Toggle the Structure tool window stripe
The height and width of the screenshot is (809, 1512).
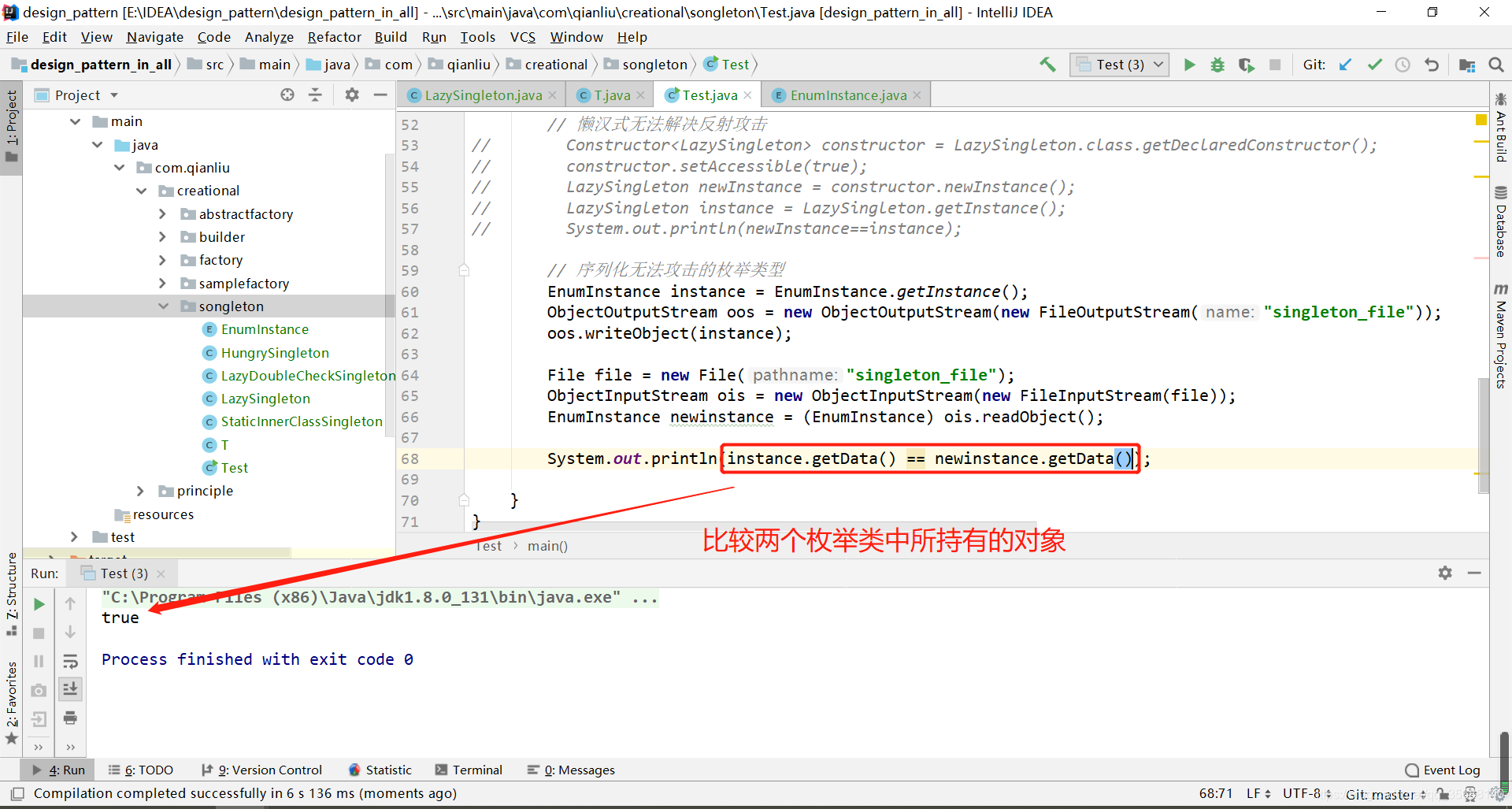click(11, 595)
